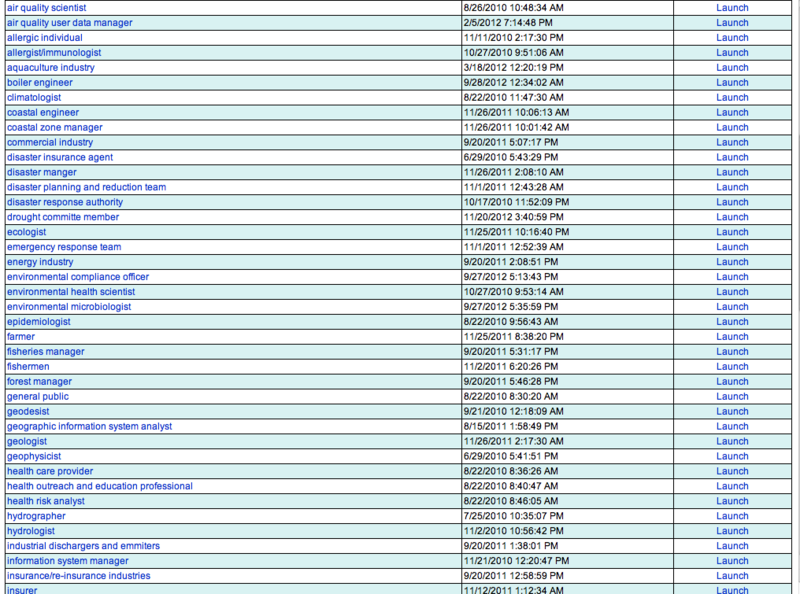The image size is (800, 594).
Task: Open the general public link
Action: 37,396
